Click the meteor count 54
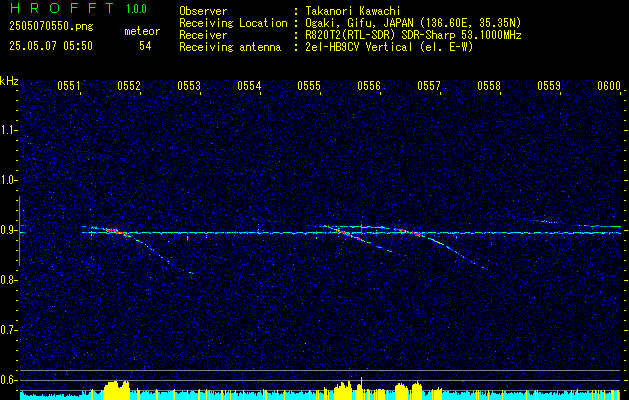The width and height of the screenshot is (629, 400). pos(145,46)
